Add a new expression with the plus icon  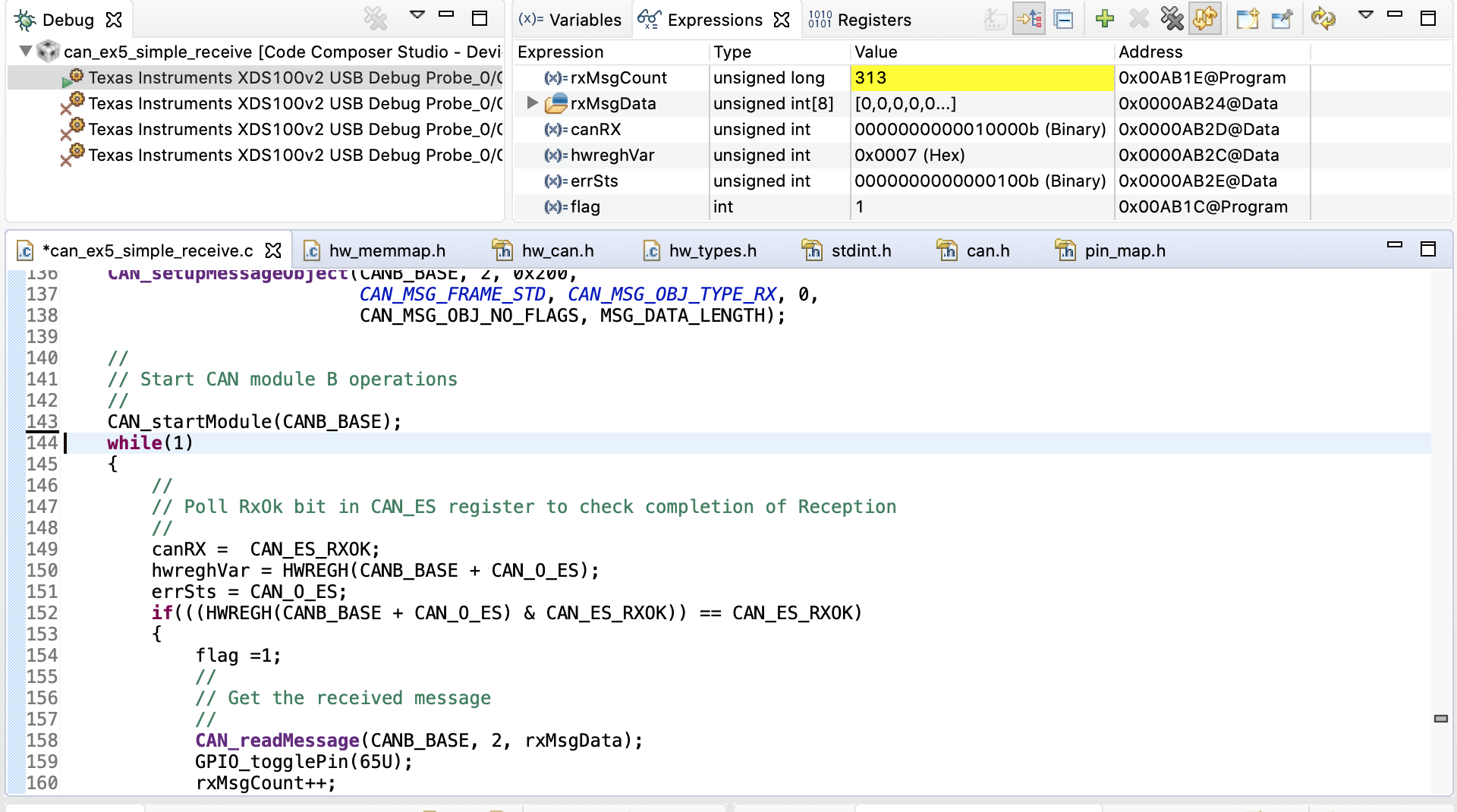[x=1105, y=19]
